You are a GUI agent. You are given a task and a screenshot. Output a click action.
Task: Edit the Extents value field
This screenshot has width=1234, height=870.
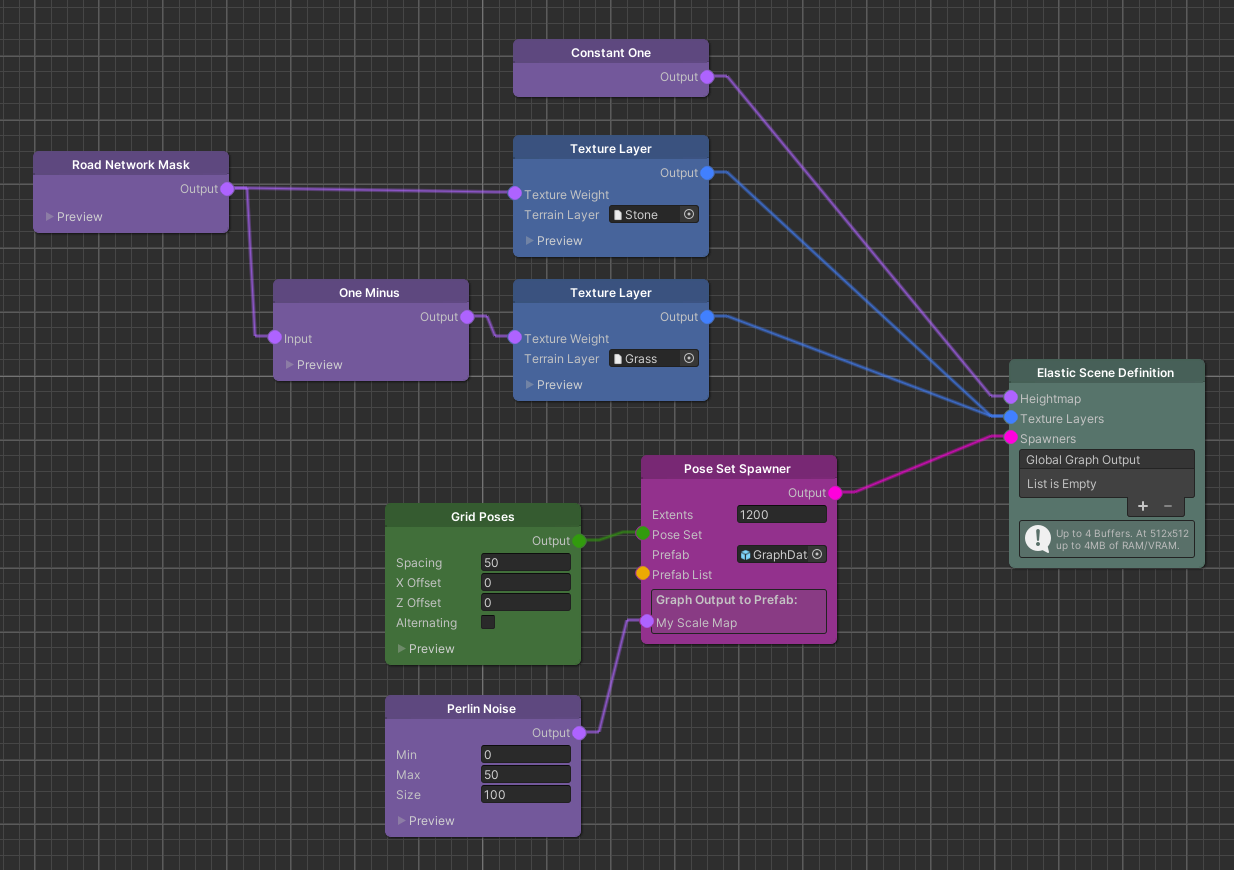781,513
